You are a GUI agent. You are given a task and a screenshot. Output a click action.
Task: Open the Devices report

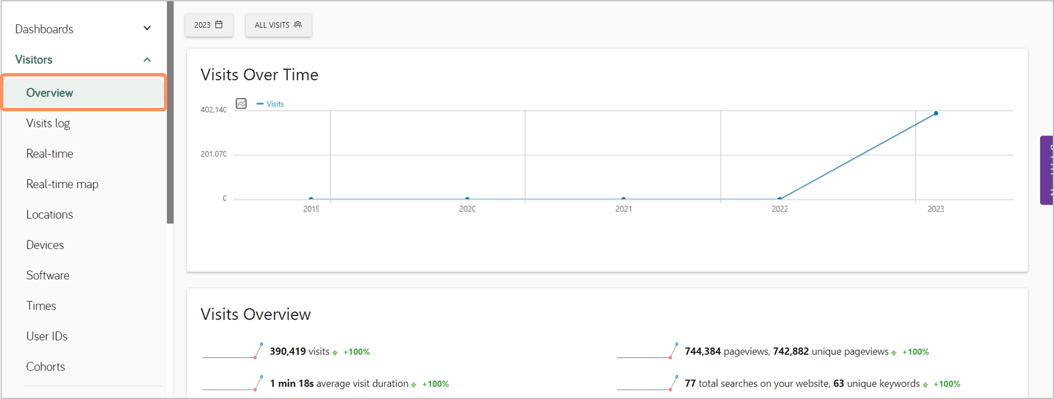pyautogui.click(x=45, y=245)
